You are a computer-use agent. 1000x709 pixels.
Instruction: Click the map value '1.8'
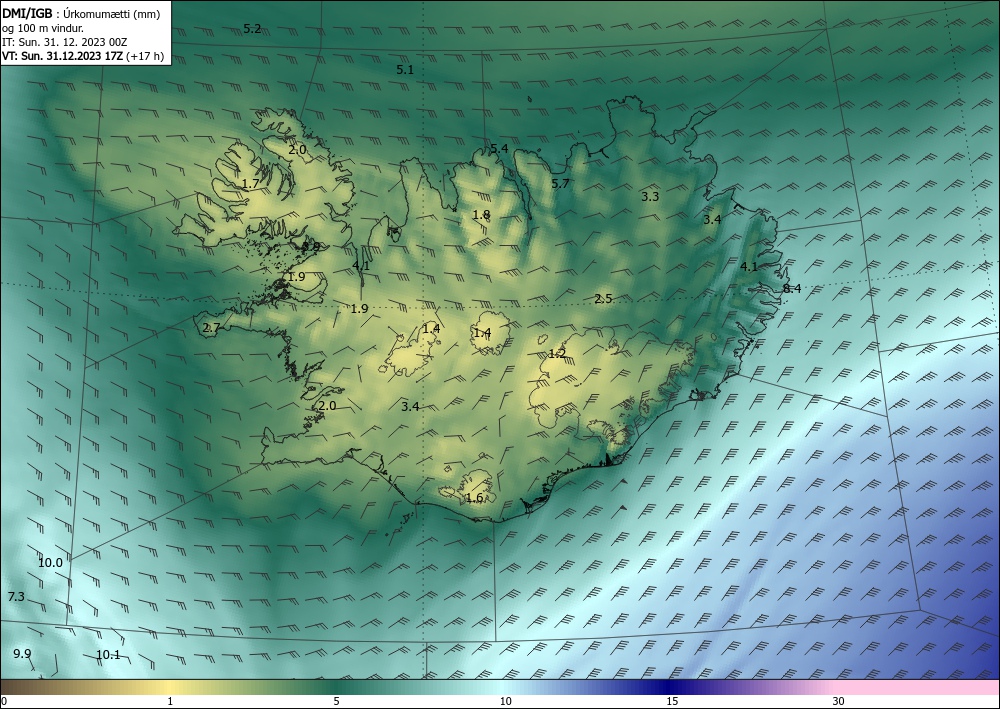[x=482, y=215]
